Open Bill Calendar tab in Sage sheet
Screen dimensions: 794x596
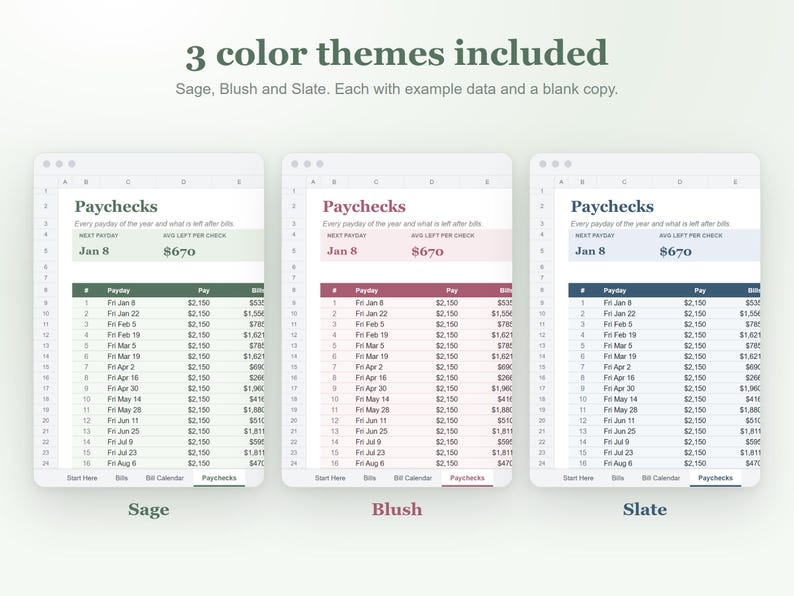tap(165, 478)
